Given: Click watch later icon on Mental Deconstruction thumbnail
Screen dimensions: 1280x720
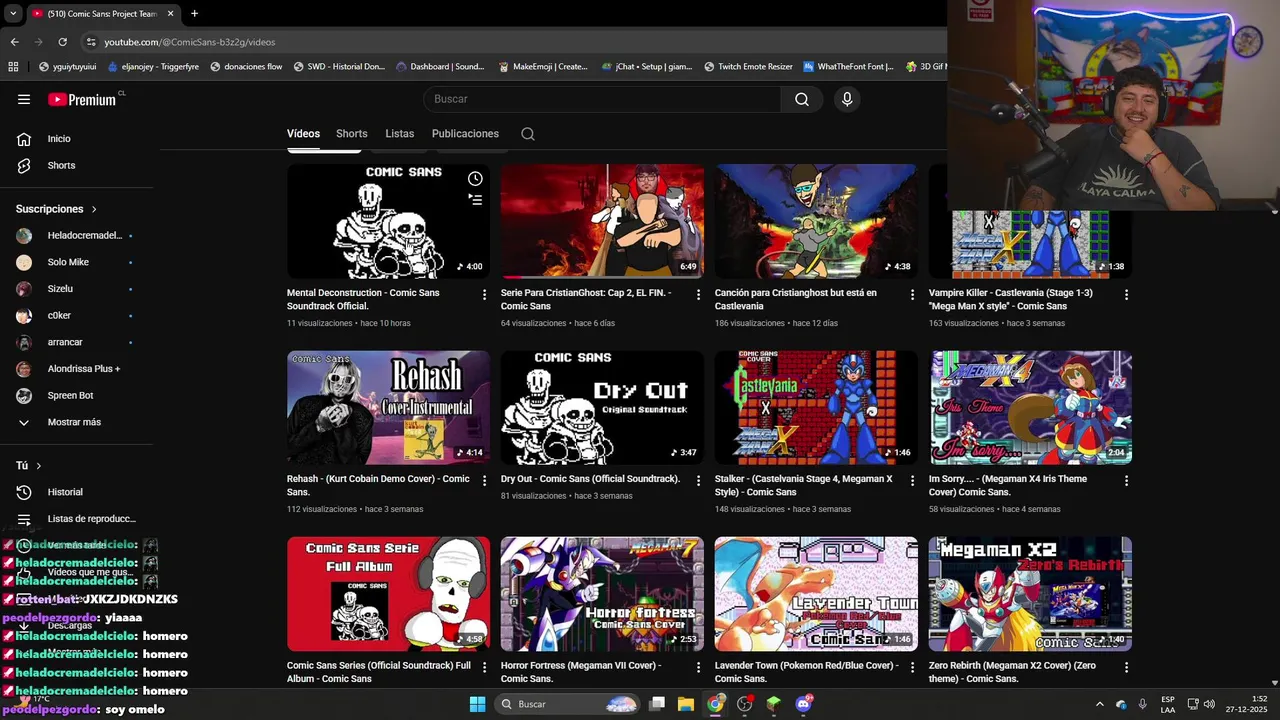Looking at the screenshot, I should click(475, 179).
